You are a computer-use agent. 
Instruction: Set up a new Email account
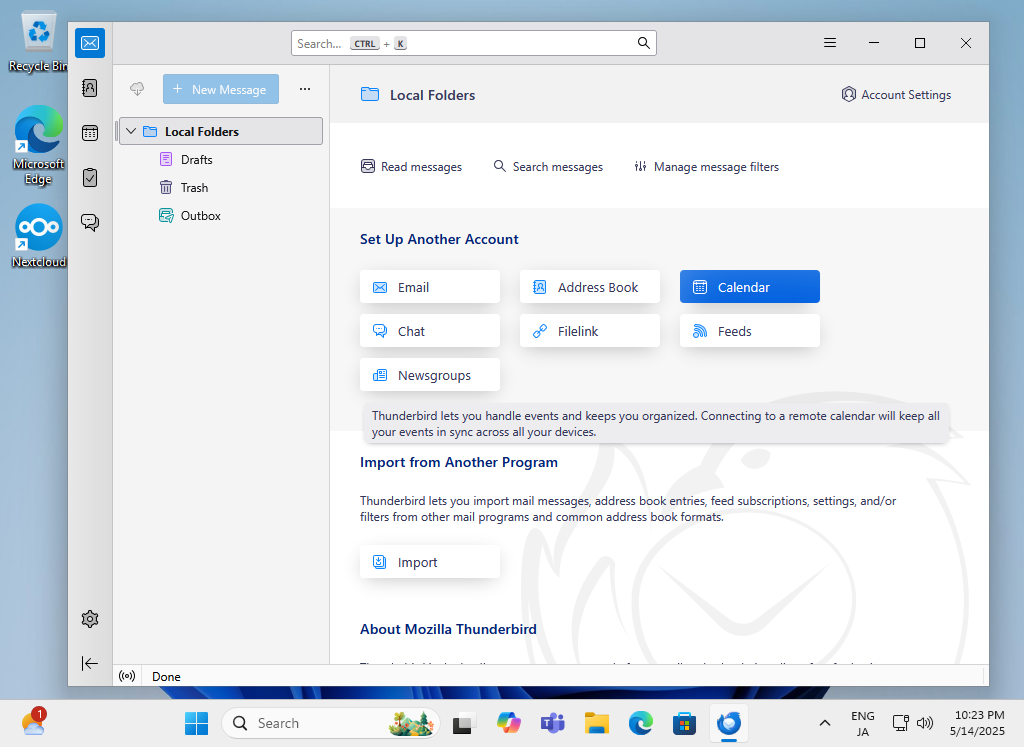pos(430,287)
